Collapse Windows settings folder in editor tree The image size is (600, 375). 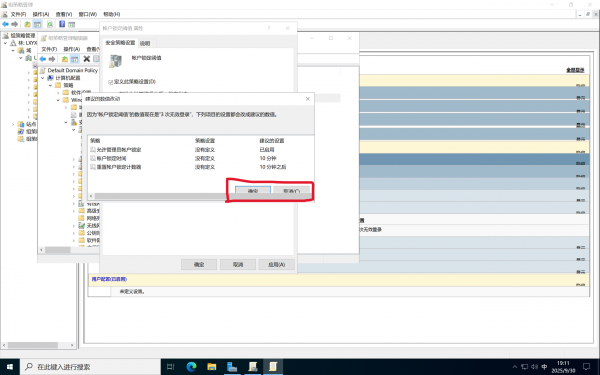pyautogui.click(x=58, y=100)
